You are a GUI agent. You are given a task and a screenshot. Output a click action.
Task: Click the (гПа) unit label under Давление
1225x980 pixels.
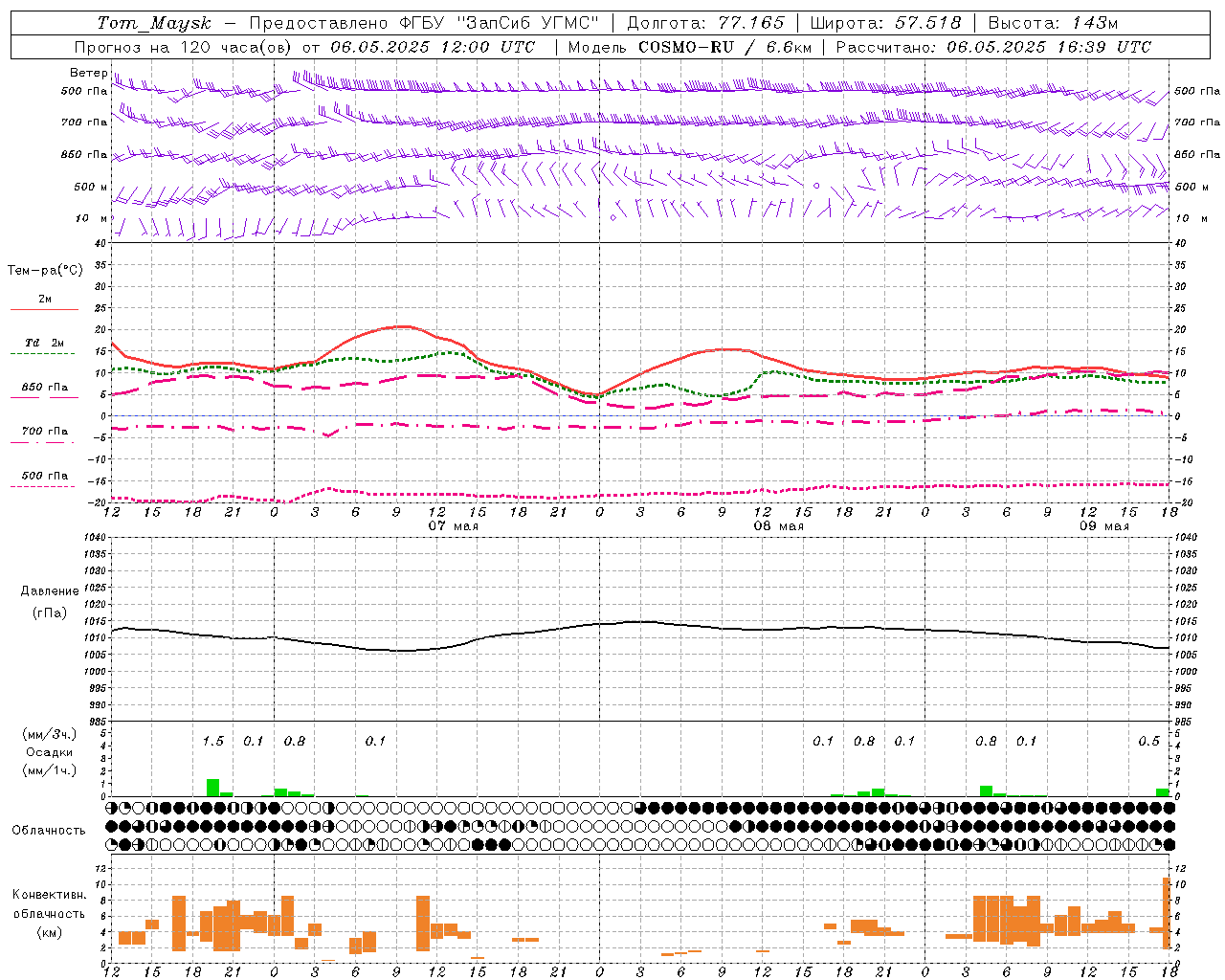pos(50,613)
